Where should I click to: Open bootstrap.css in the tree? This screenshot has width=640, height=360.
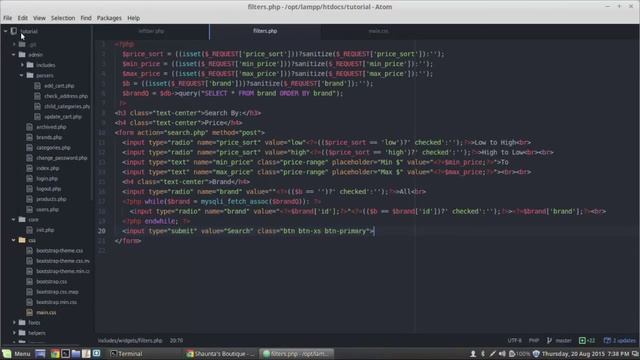pyautogui.click(x=52, y=281)
